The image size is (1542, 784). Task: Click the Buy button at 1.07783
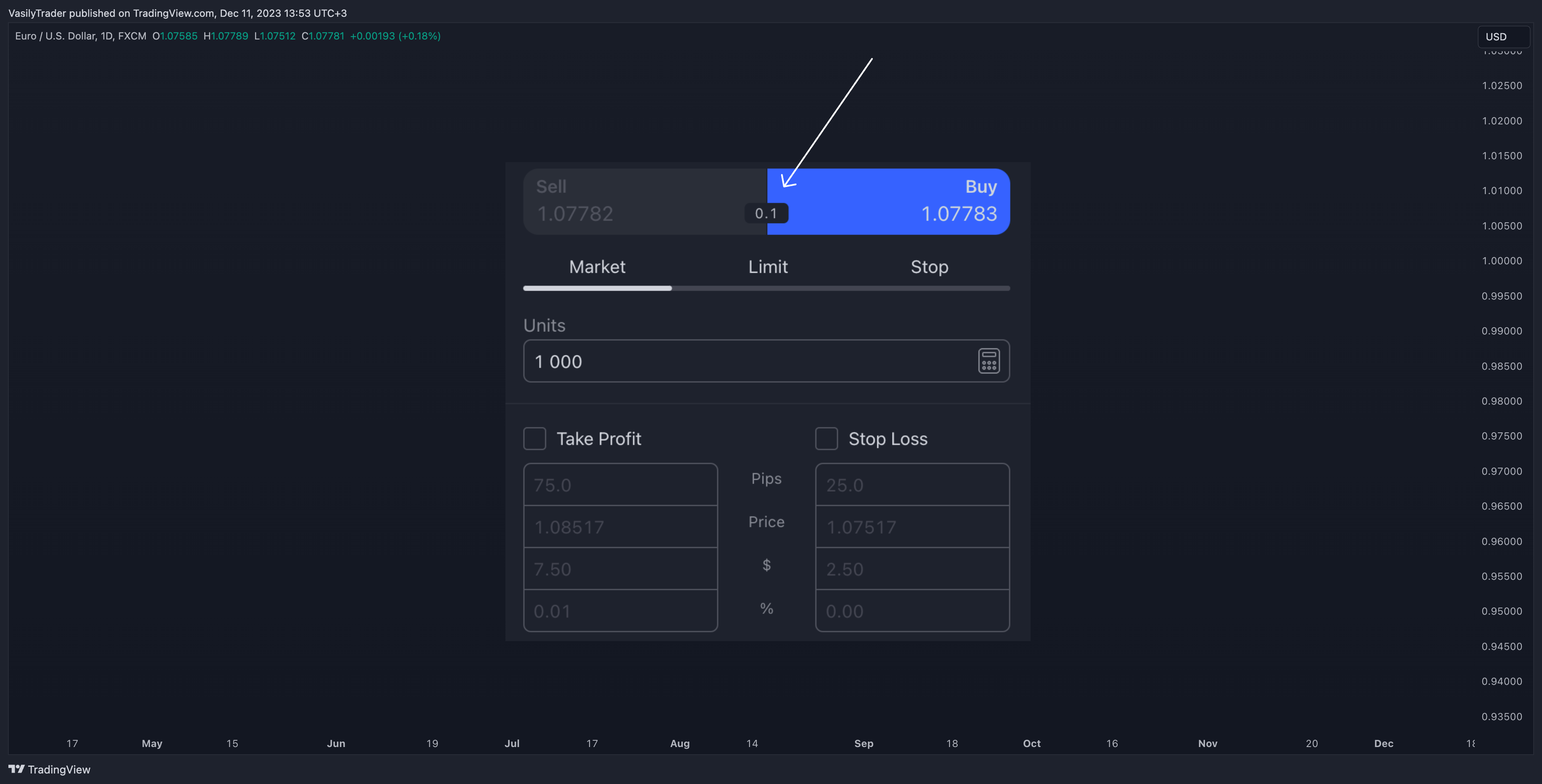pyautogui.click(x=889, y=201)
